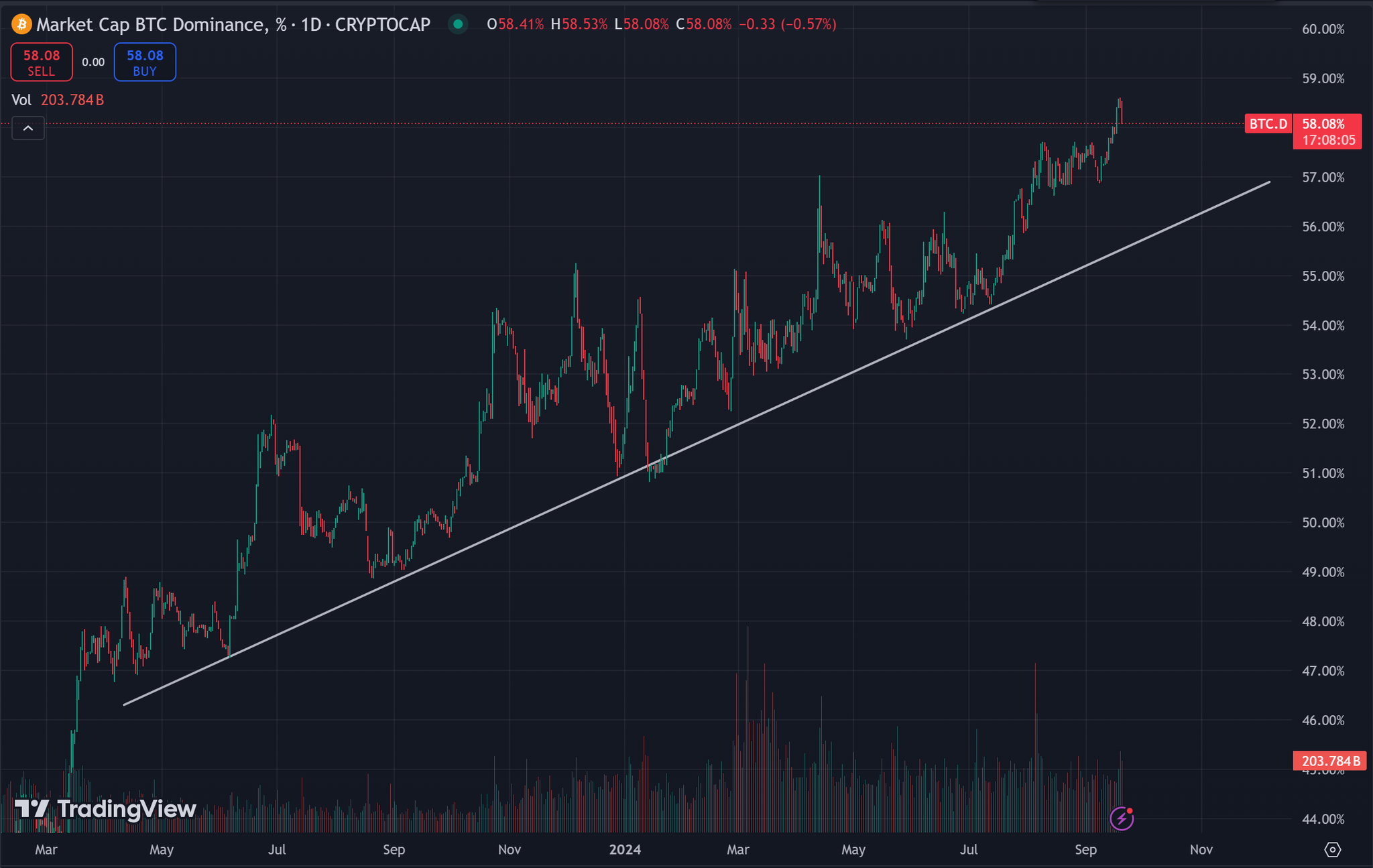Click the 50.00% price axis label
The image size is (1373, 868).
click(x=1323, y=523)
